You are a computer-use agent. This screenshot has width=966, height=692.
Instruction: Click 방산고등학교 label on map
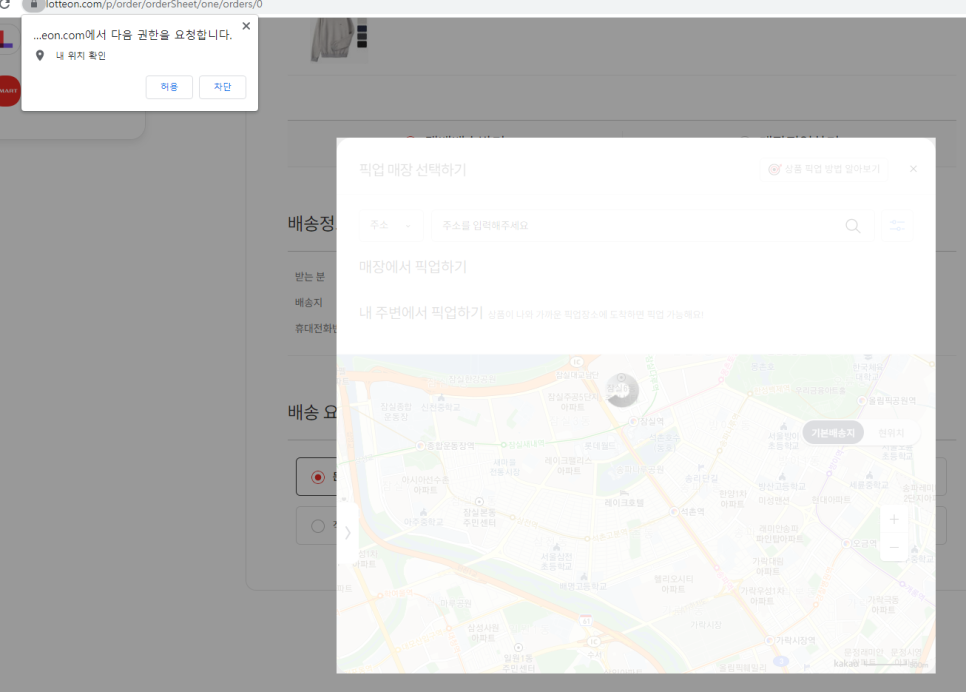coord(782,486)
